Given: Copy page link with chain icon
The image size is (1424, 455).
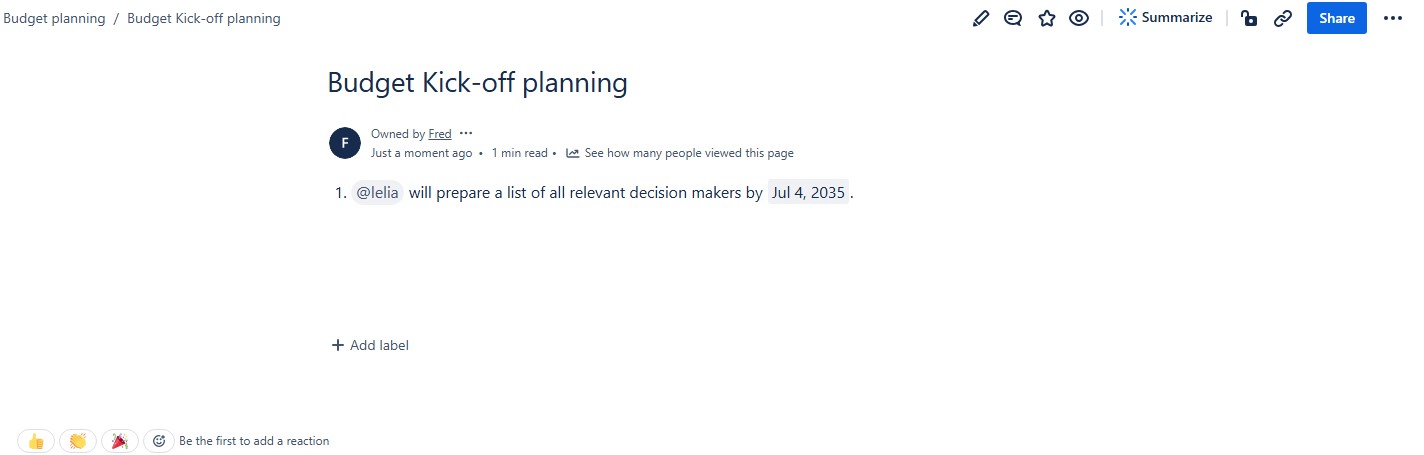Looking at the screenshot, I should pyautogui.click(x=1283, y=18).
